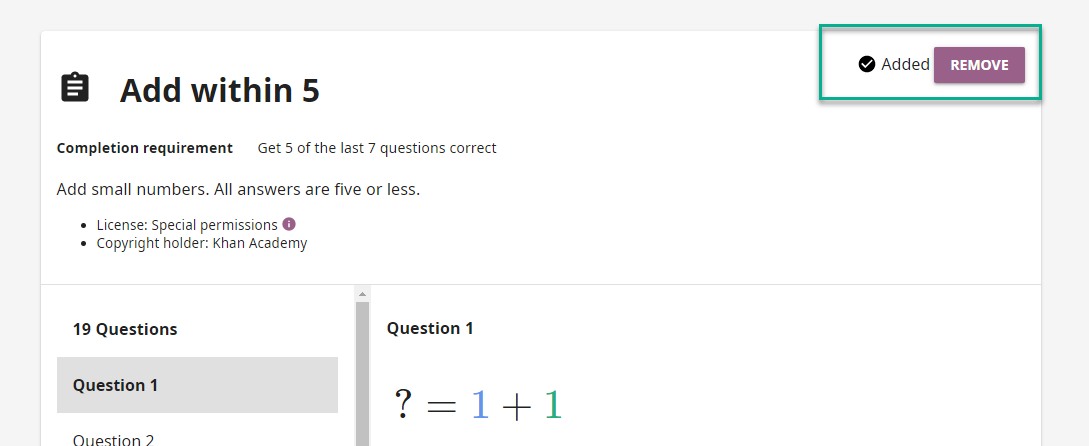Image resolution: width=1089 pixels, height=446 pixels.
Task: Click the Added checkmark icon
Action: (x=867, y=65)
